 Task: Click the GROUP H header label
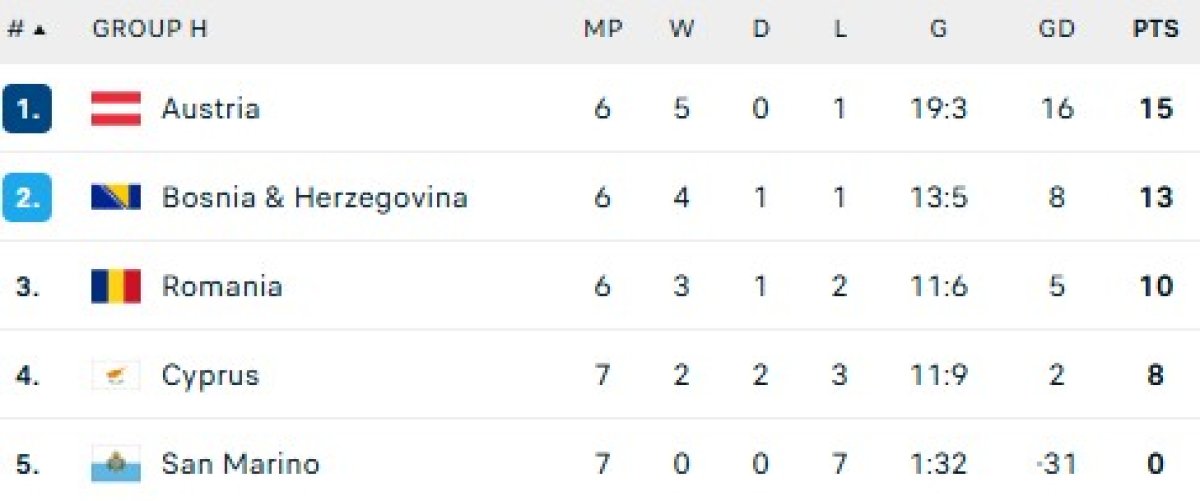tap(149, 29)
